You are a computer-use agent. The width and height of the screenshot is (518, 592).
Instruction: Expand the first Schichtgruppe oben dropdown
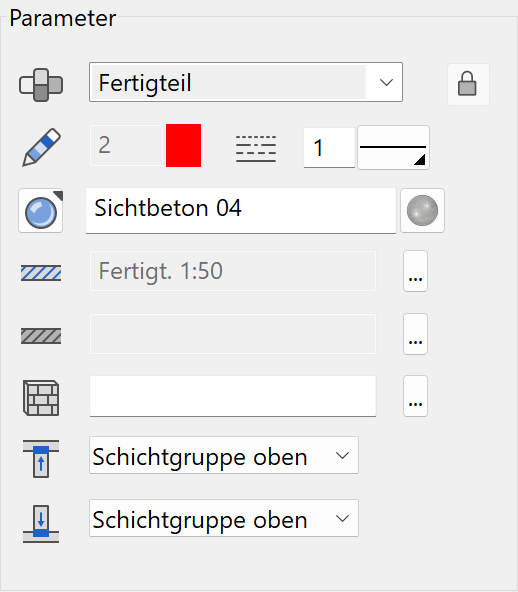(x=224, y=455)
